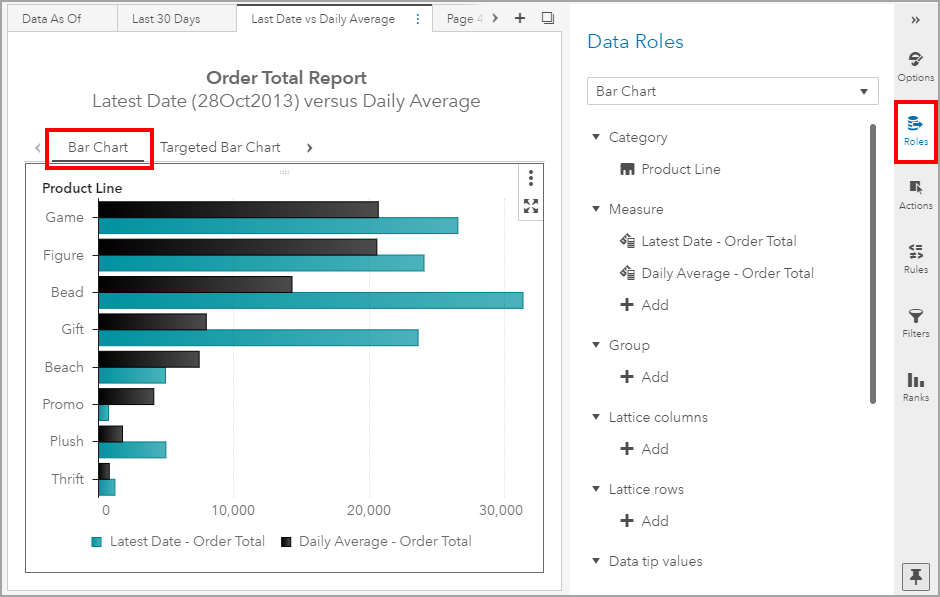Pin the side pane open
Viewport: 940px width, 597px height.
pyautogui.click(x=915, y=576)
